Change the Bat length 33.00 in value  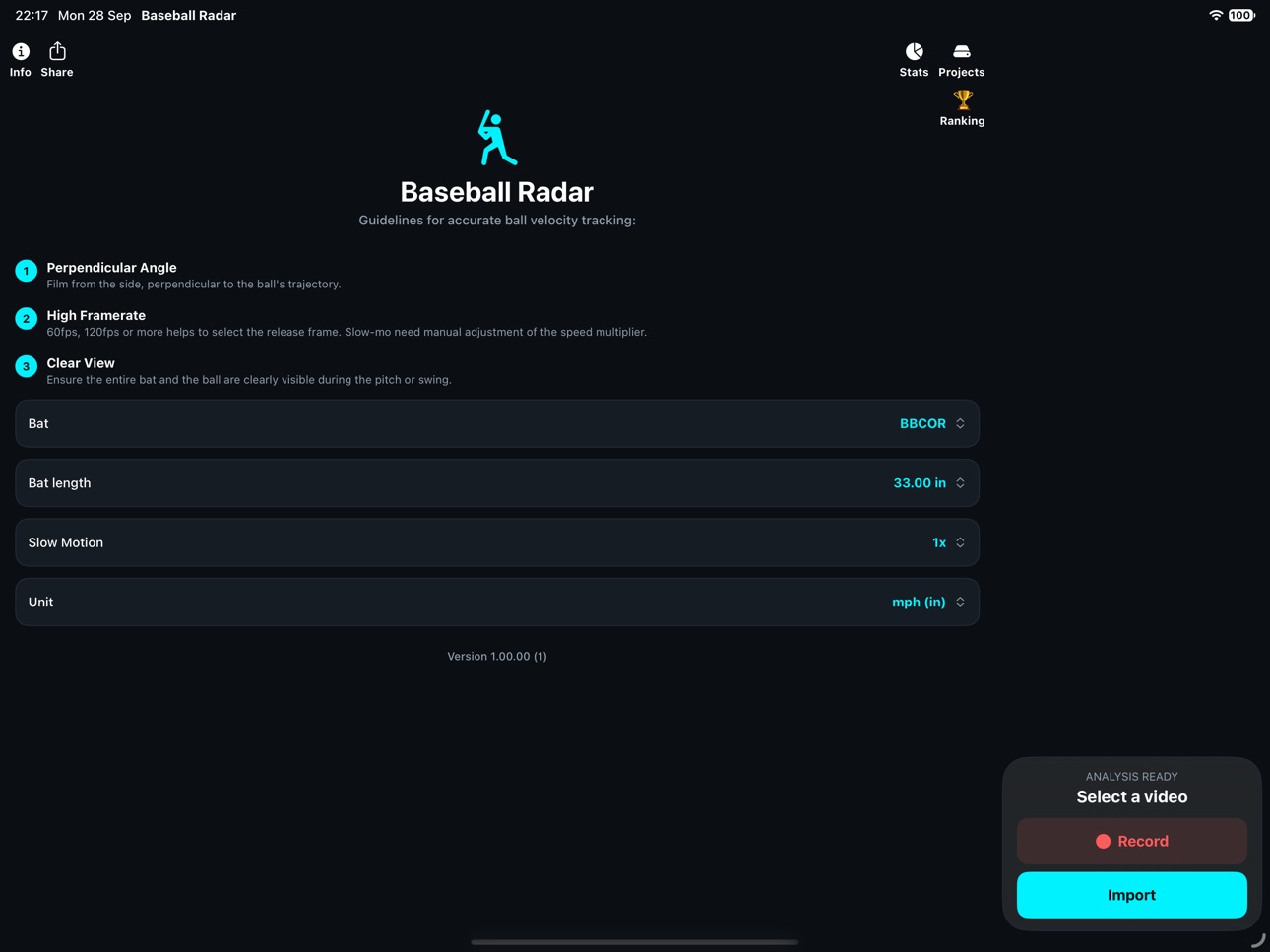tap(497, 483)
